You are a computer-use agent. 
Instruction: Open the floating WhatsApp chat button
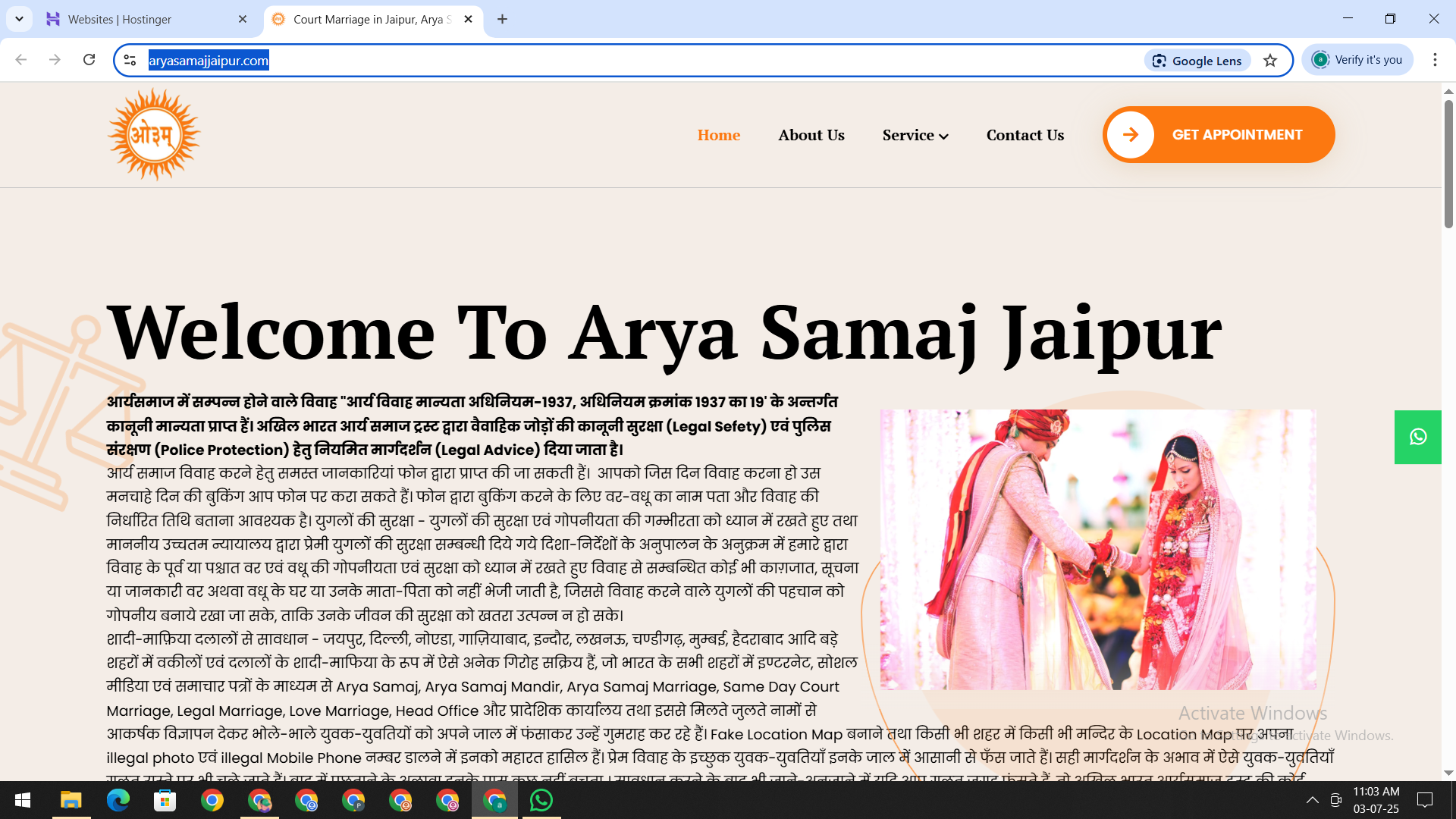tap(1417, 437)
